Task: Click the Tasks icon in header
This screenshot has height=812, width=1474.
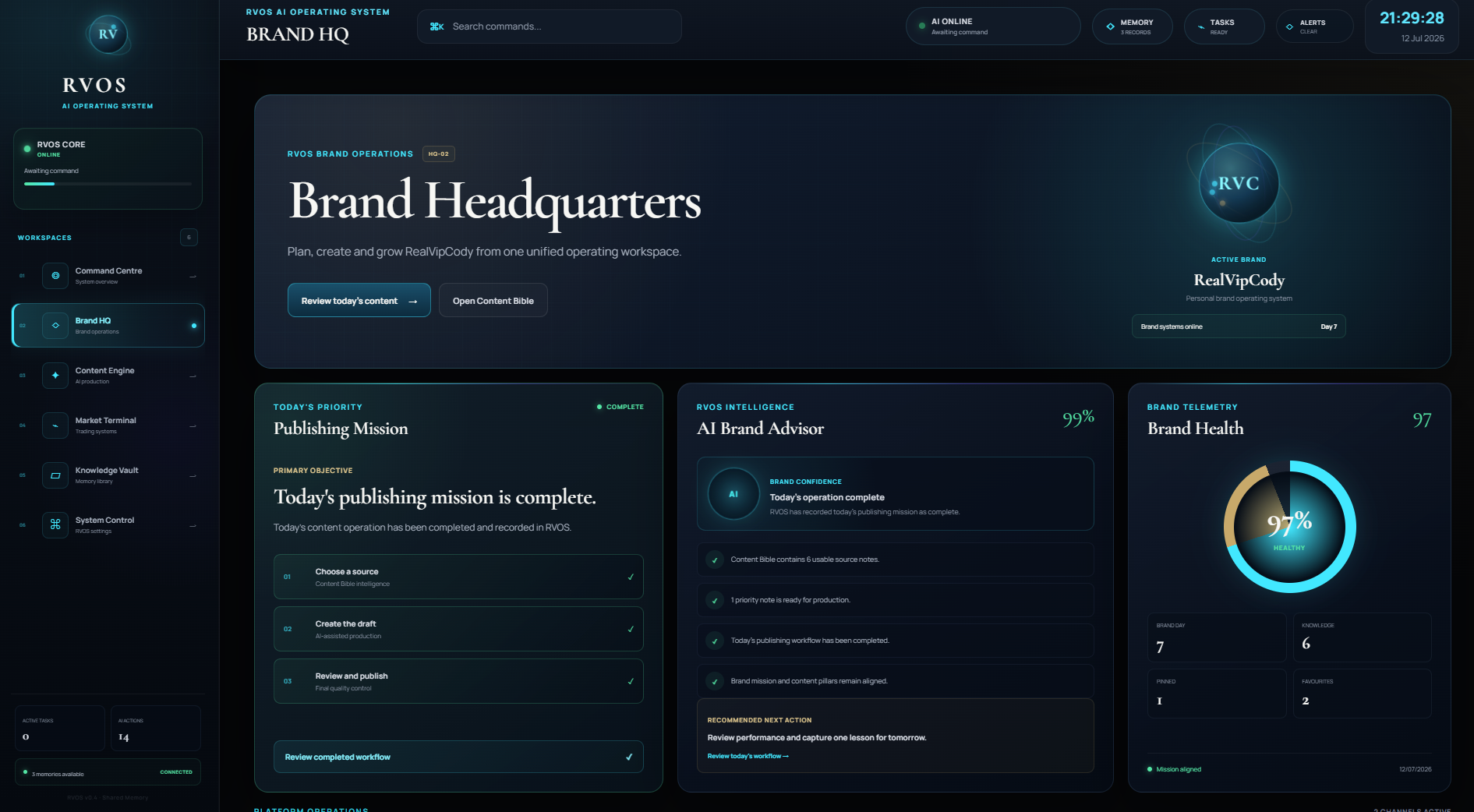Action: pos(1200,26)
